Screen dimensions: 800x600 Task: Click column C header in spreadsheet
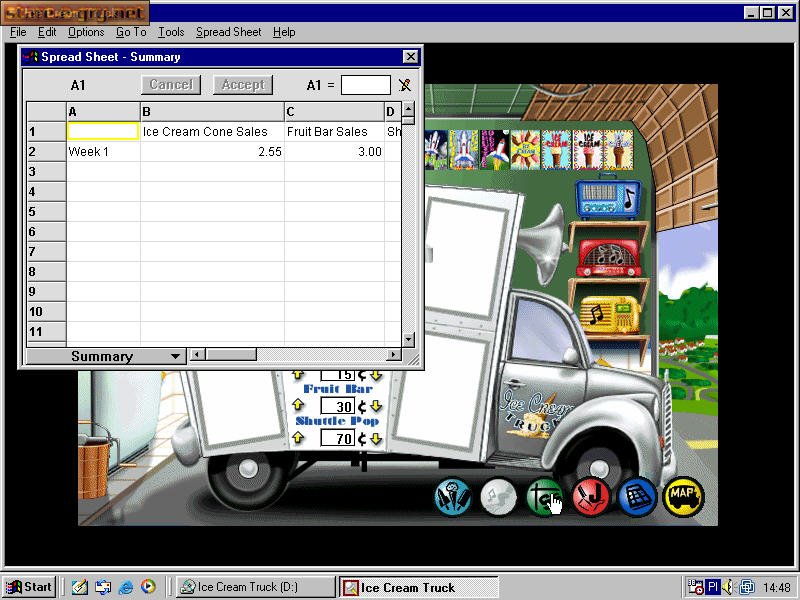334,112
